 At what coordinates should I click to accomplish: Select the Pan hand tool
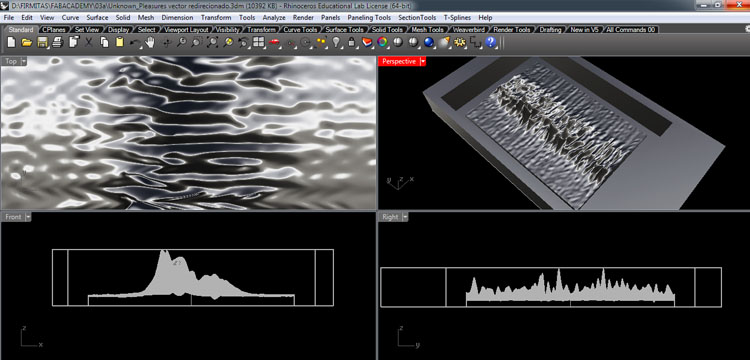[150, 43]
